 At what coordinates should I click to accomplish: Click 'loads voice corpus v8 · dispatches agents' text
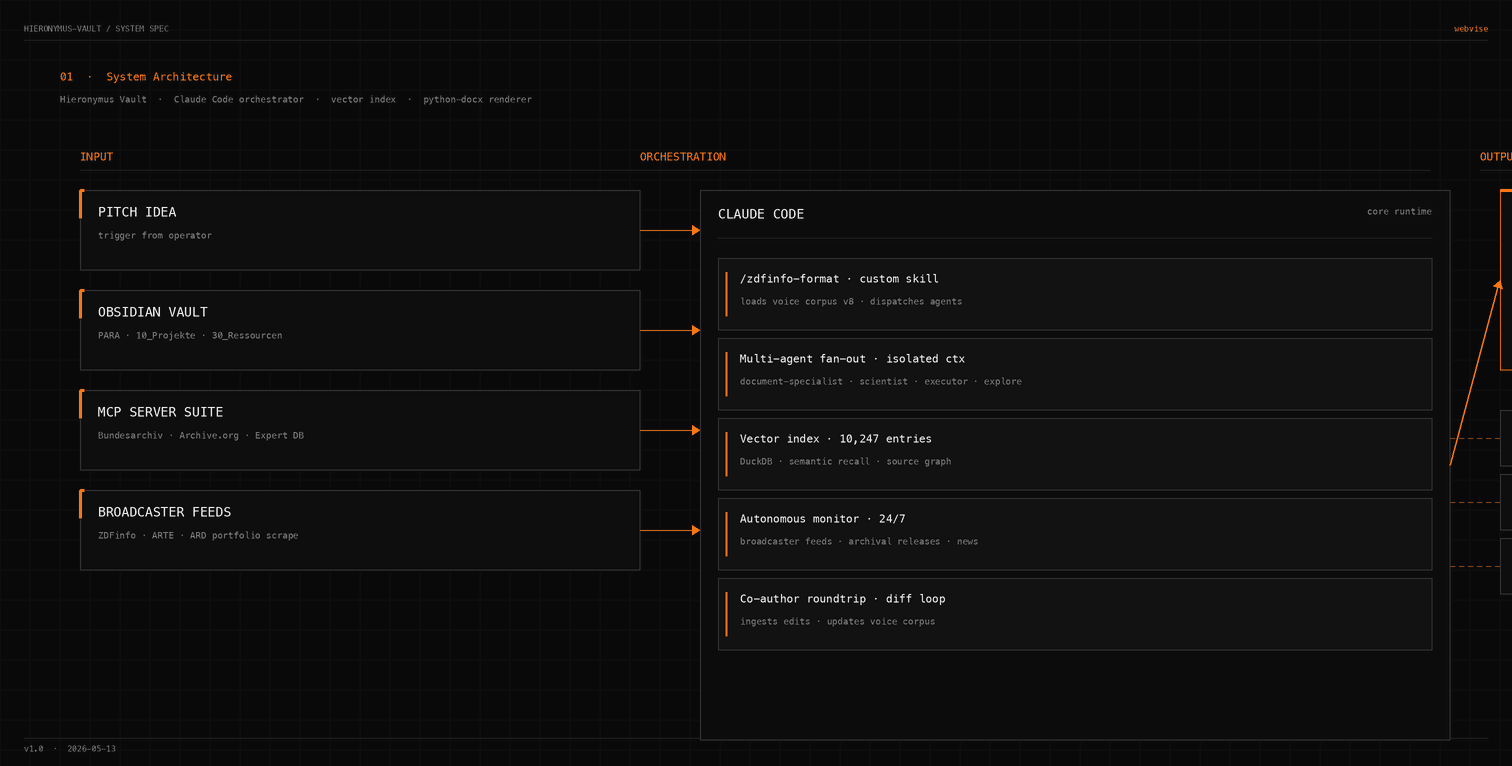pyautogui.click(x=851, y=302)
